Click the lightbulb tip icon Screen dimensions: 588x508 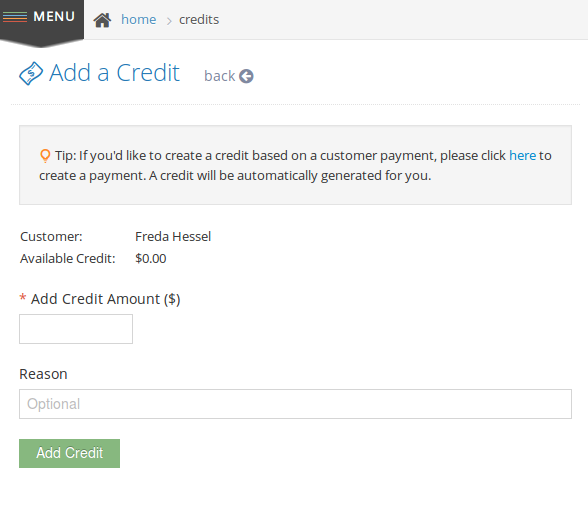click(45, 156)
